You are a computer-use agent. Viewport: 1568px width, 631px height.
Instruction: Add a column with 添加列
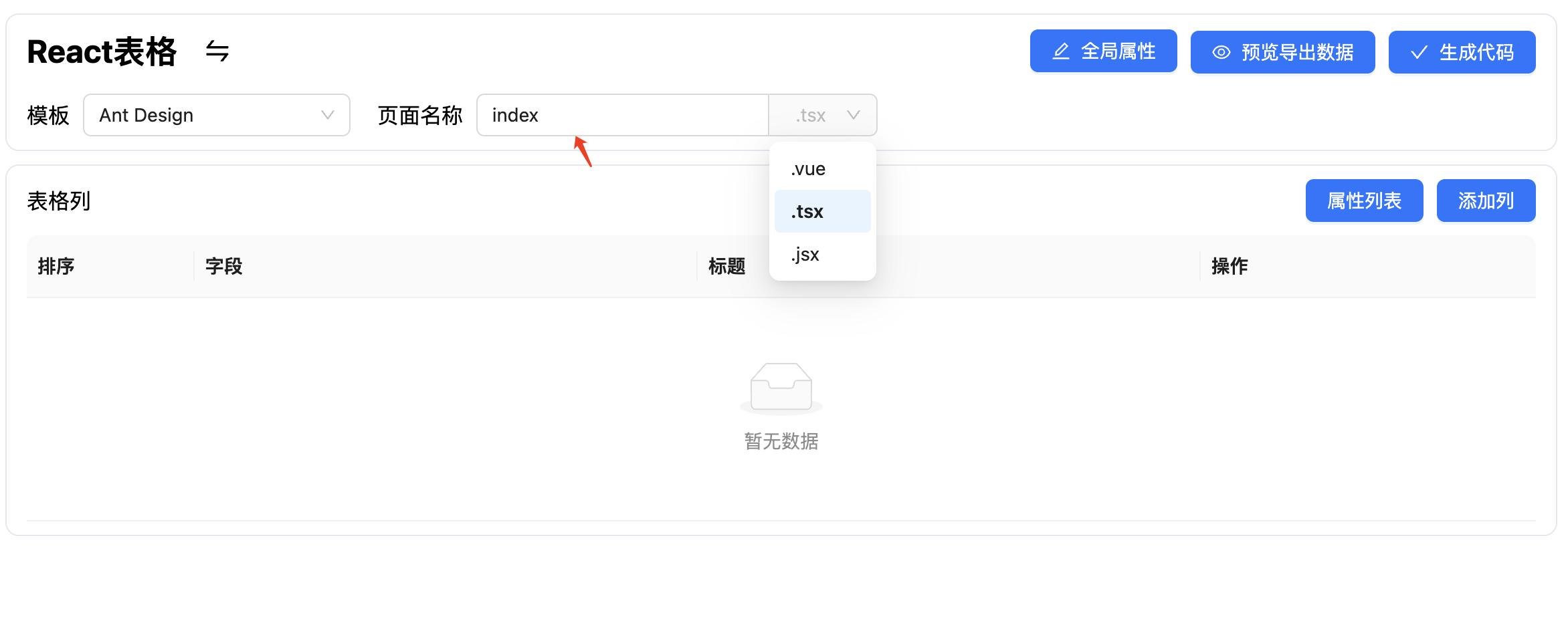[1486, 200]
